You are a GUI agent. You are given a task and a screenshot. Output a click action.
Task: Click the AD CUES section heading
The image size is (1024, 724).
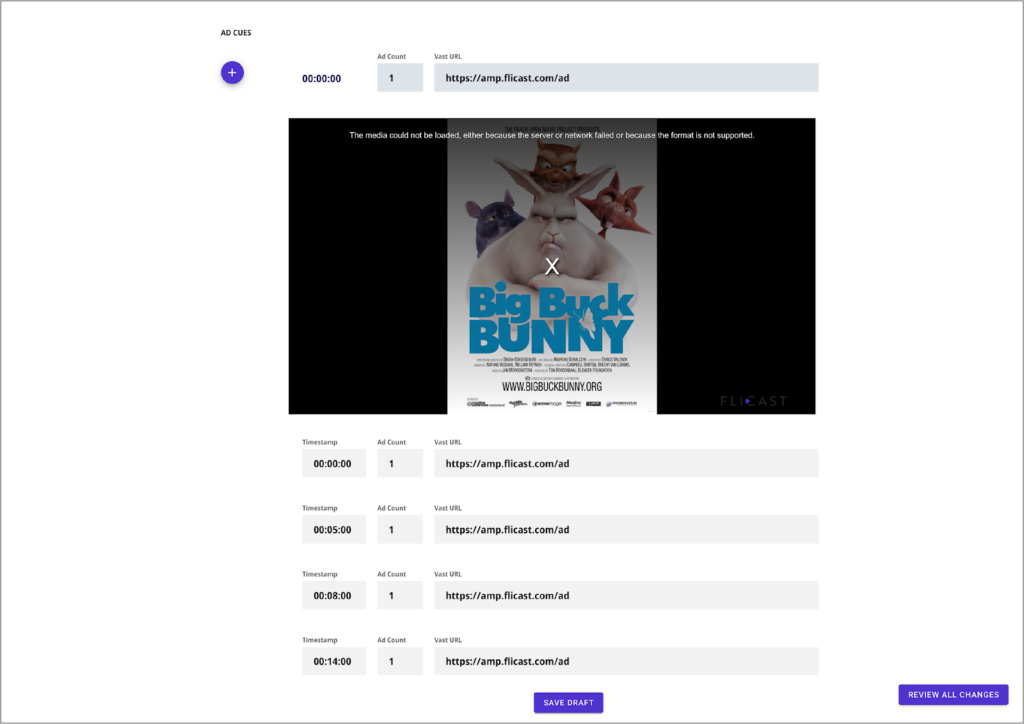pos(236,33)
